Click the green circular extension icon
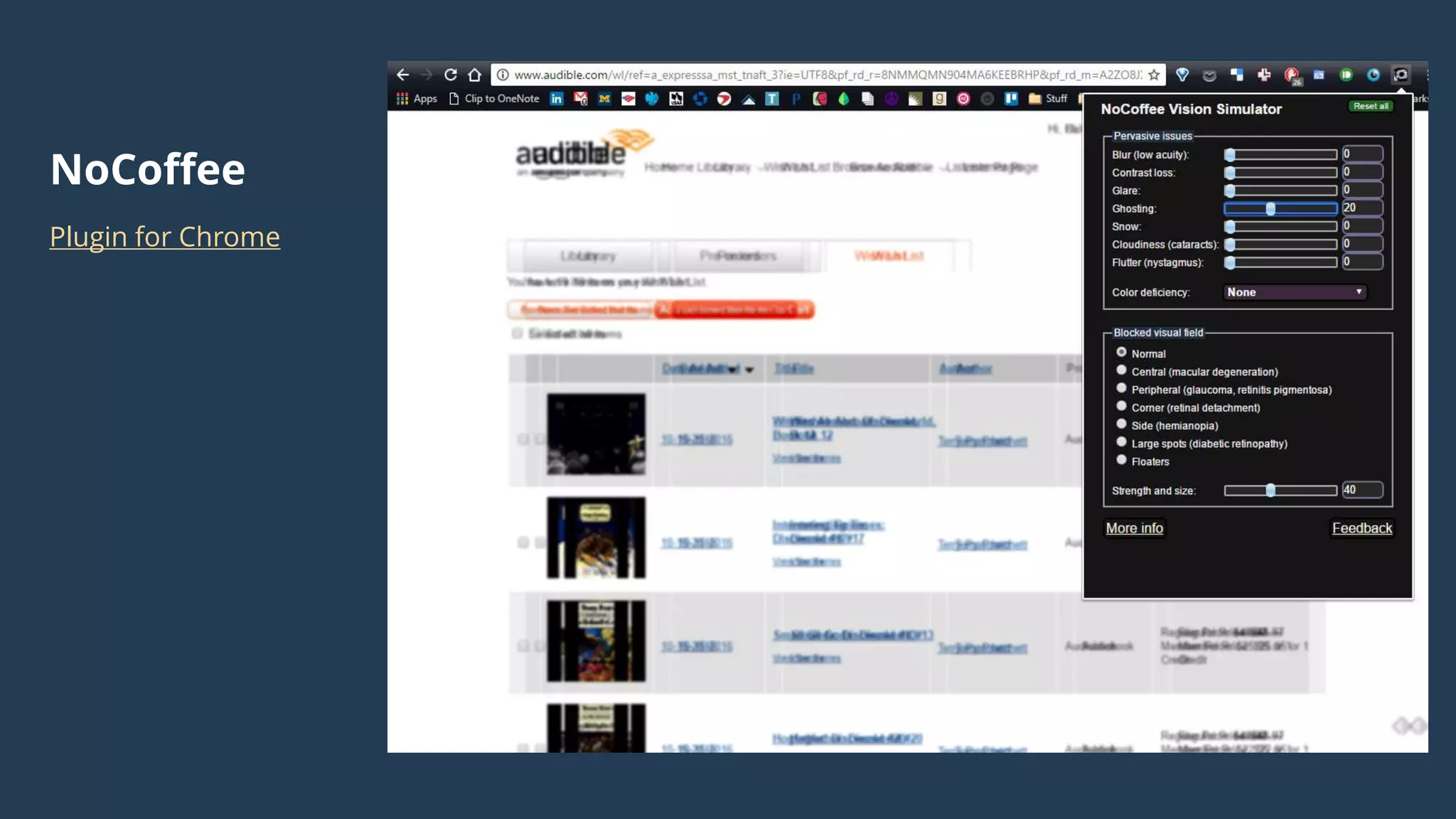The image size is (1456, 819). tap(1346, 75)
